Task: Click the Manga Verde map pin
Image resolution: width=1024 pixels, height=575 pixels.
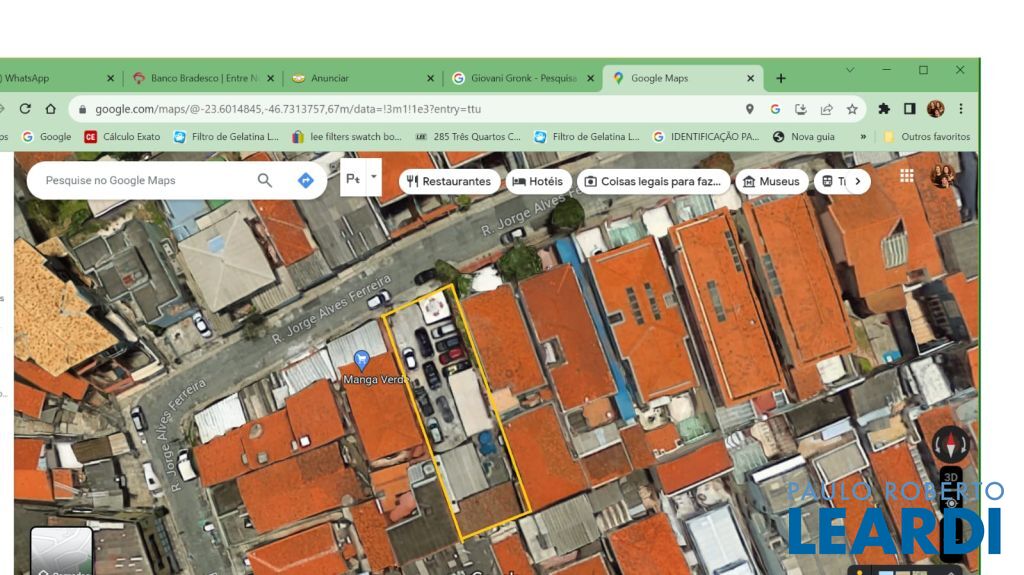Action: tap(362, 359)
